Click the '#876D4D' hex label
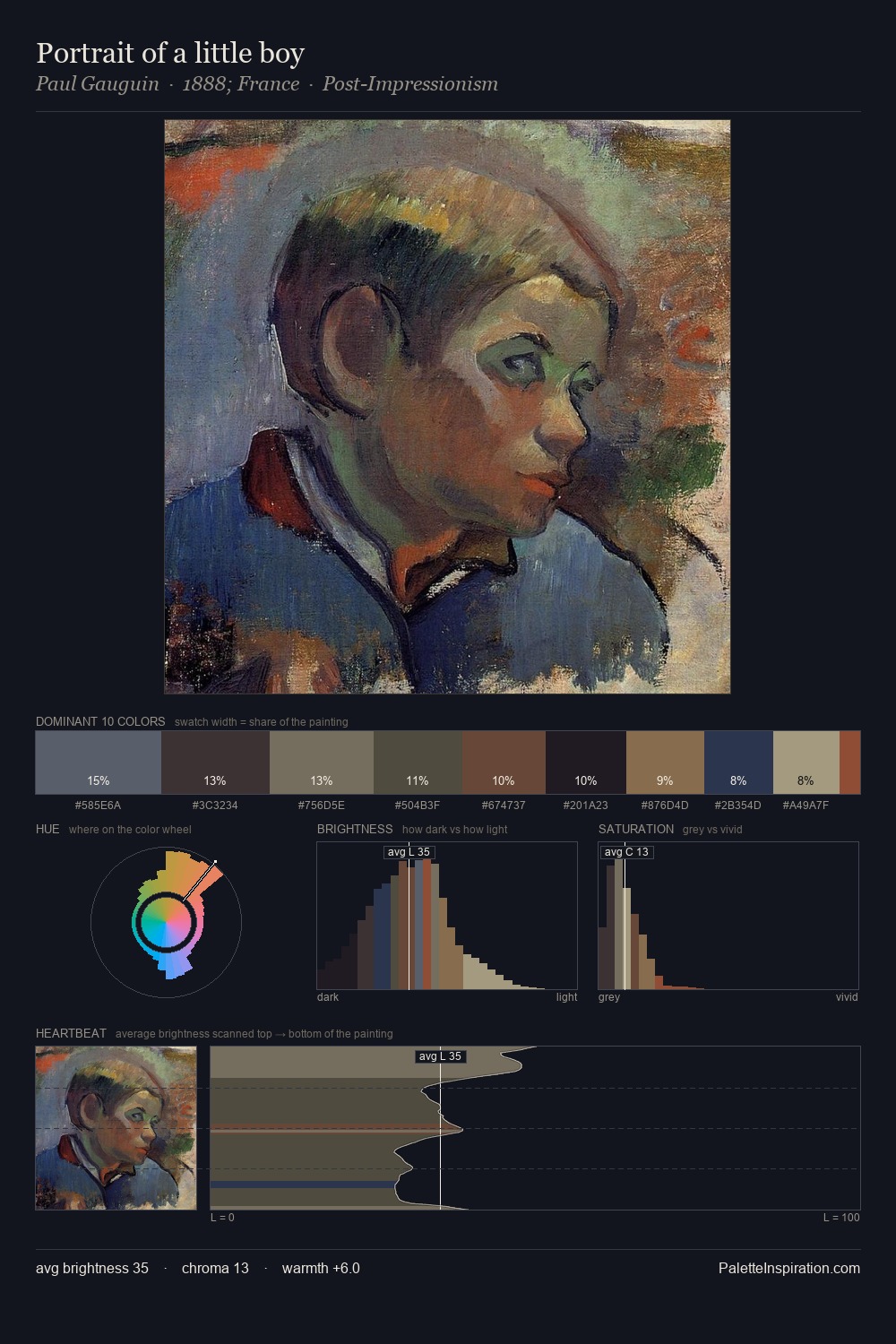Screen dimensions: 896x1344 point(665,805)
